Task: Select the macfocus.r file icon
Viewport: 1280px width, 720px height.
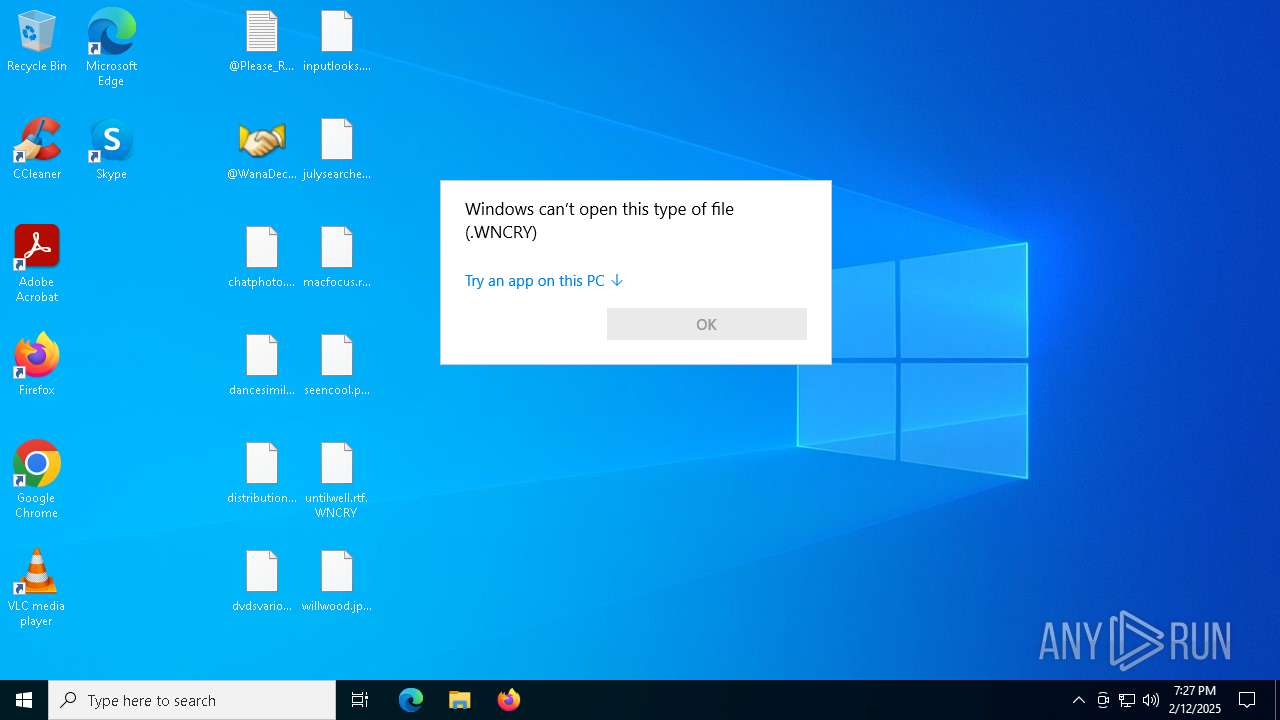Action: (x=337, y=257)
